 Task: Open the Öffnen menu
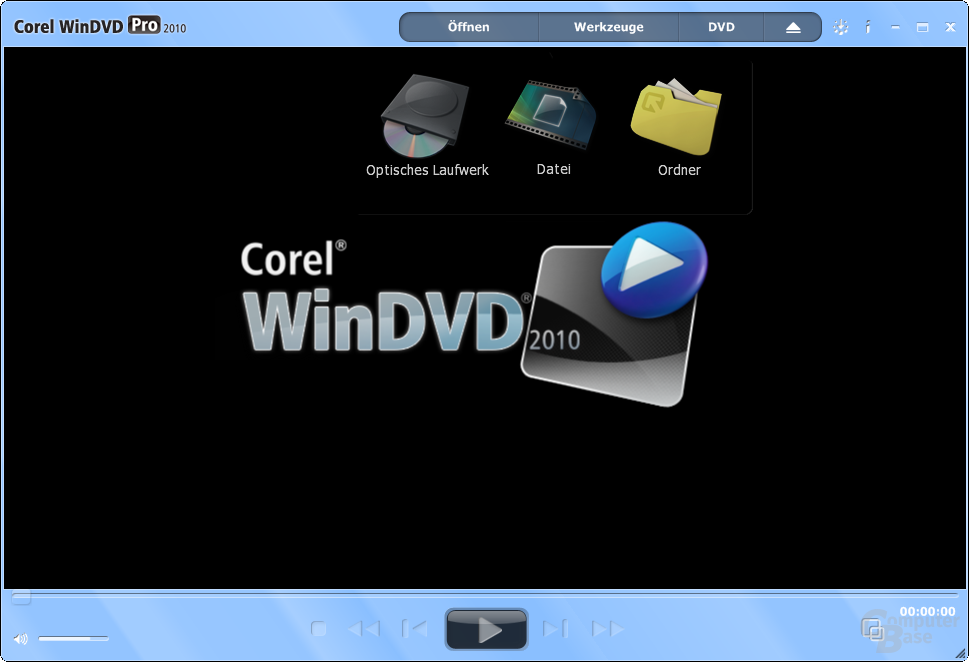468,27
